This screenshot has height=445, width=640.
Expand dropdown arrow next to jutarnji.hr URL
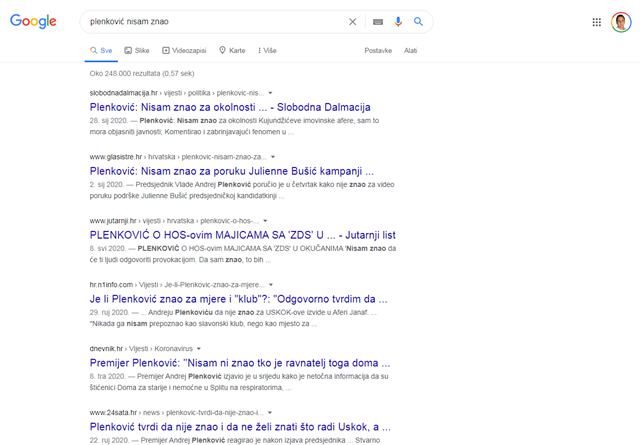pos(266,219)
